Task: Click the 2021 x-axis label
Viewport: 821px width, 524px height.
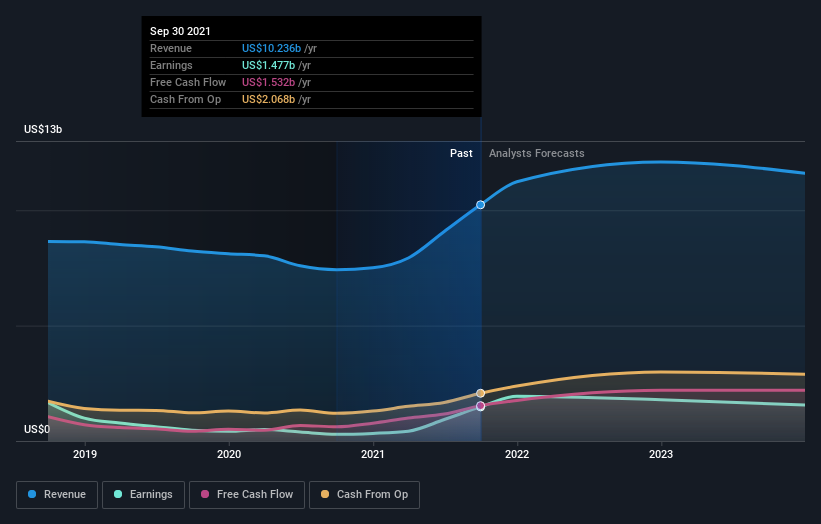Action: 373,454
